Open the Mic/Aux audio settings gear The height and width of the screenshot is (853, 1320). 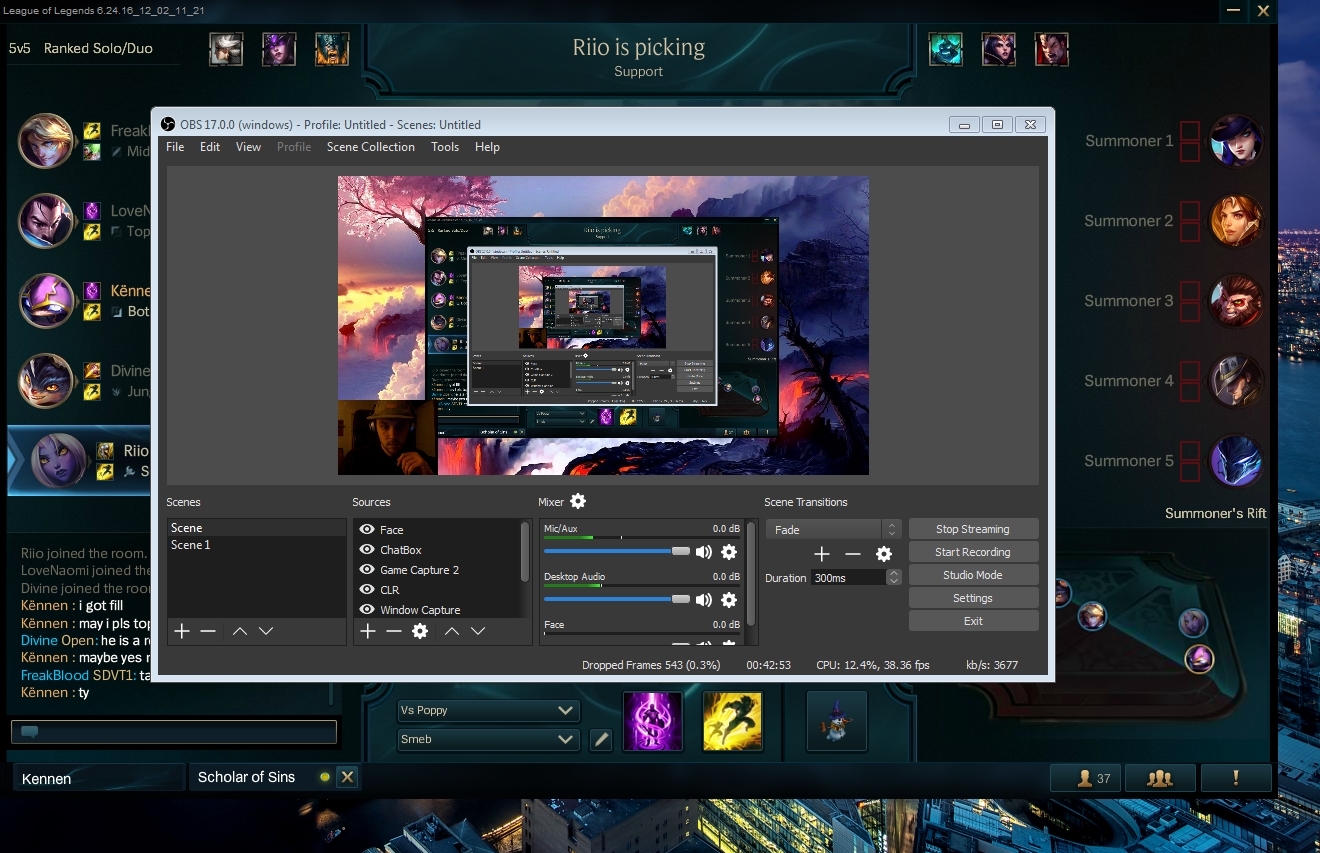(729, 552)
